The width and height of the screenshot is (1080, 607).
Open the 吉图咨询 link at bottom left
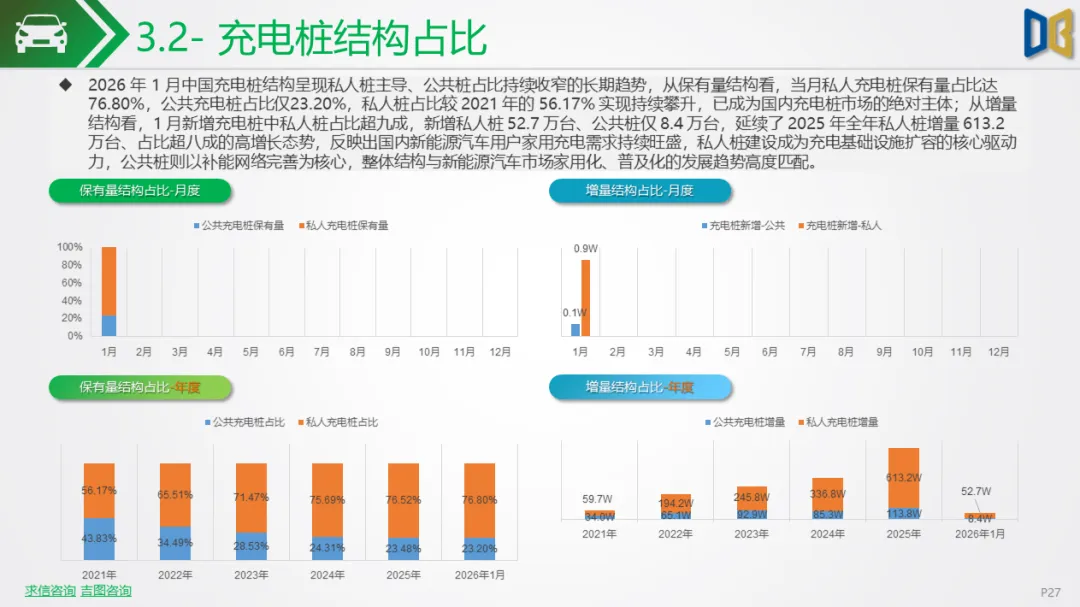[x=107, y=591]
